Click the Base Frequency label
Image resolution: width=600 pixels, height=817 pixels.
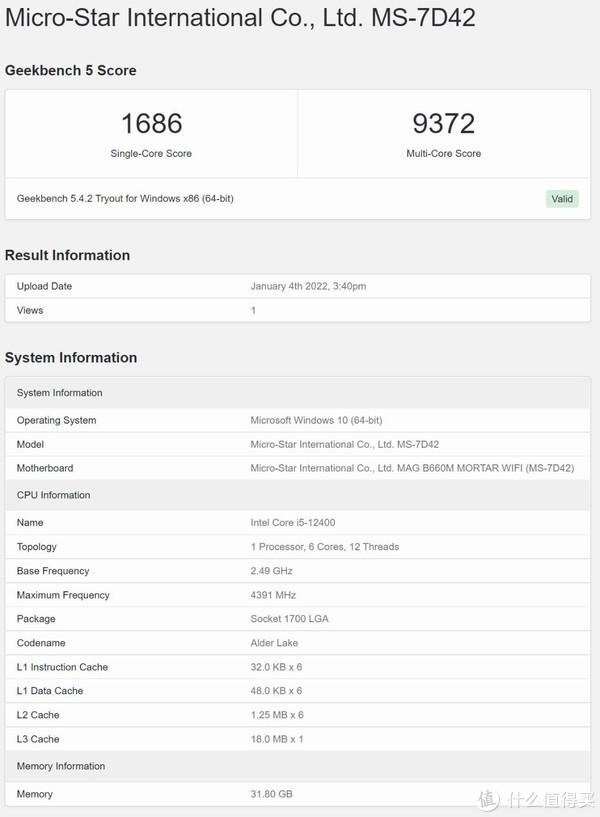(53, 571)
